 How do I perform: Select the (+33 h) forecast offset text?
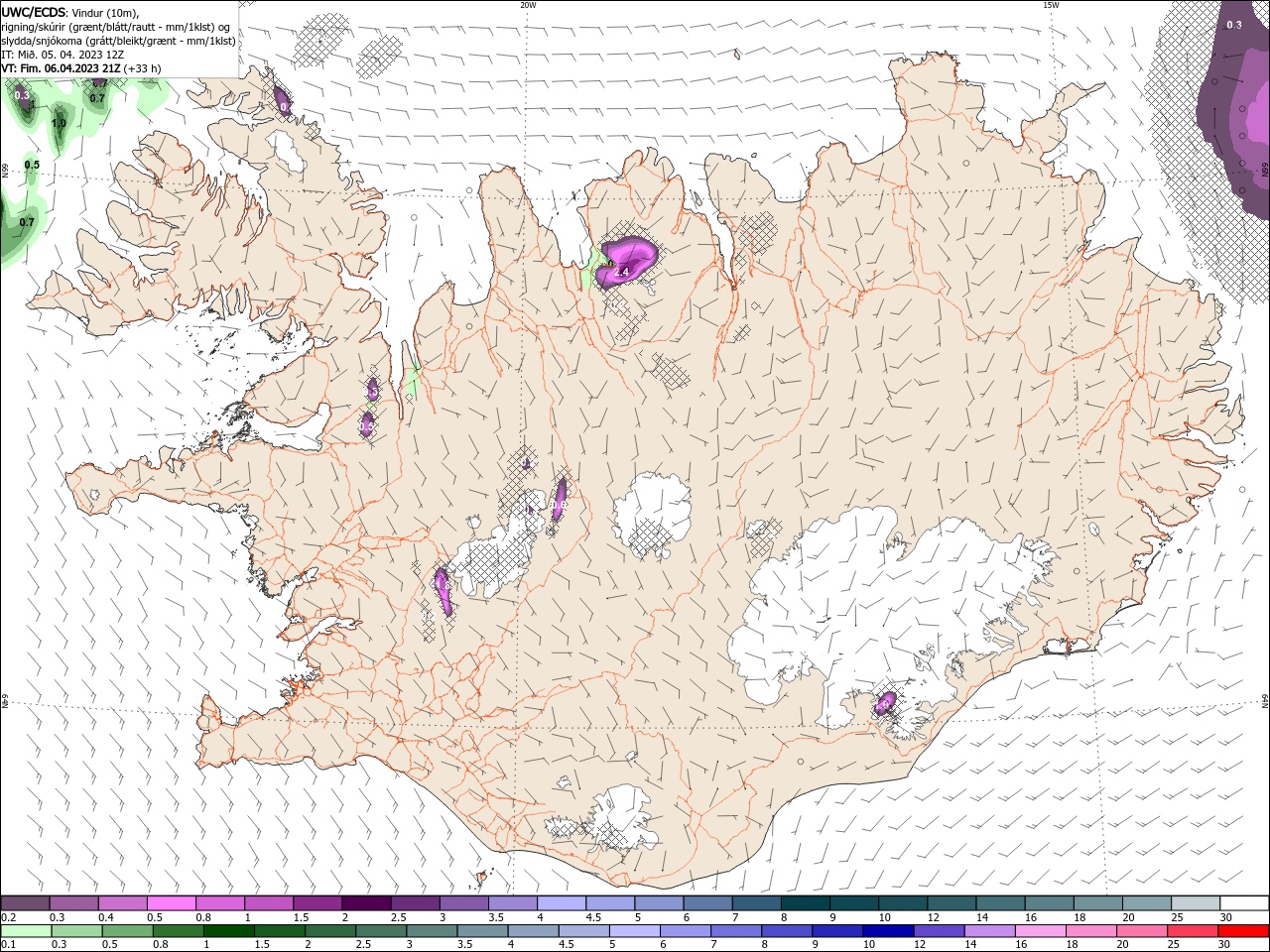click(144, 68)
